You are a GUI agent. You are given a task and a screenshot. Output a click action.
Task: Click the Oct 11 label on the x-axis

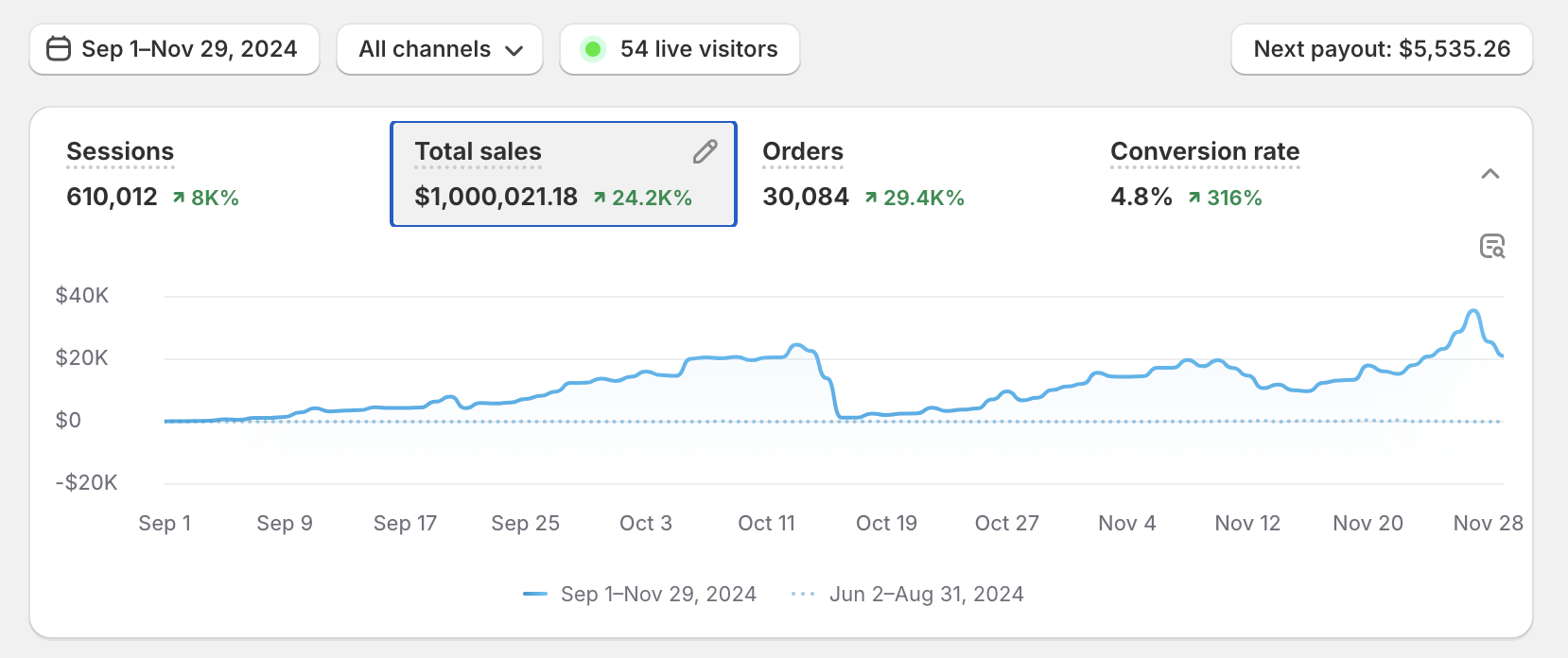click(766, 523)
